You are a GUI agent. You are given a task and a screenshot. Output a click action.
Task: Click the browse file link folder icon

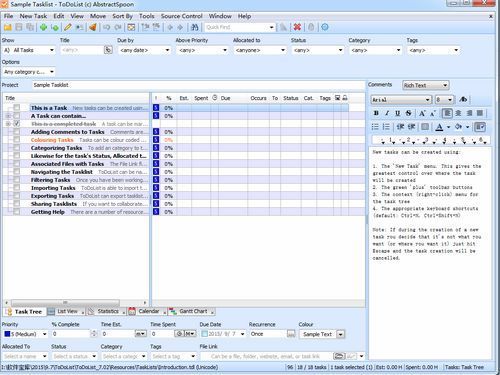(x=339, y=356)
